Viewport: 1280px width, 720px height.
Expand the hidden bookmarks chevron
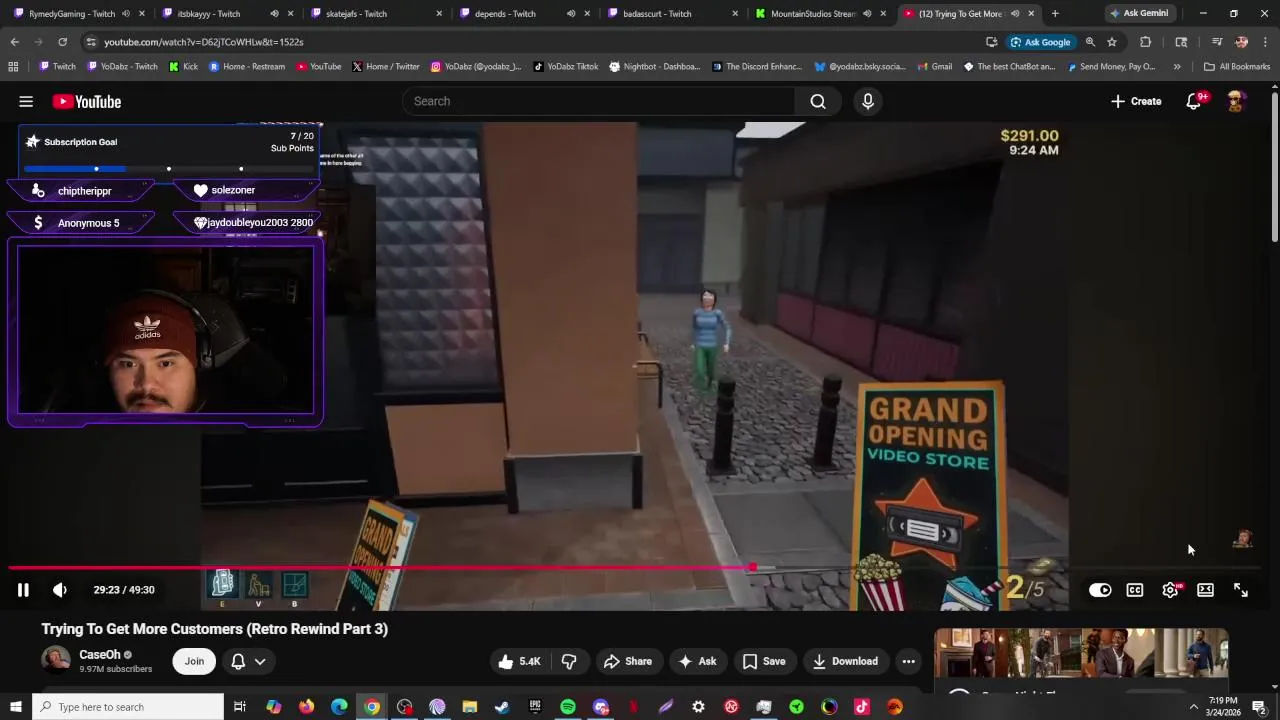coord(1177,67)
